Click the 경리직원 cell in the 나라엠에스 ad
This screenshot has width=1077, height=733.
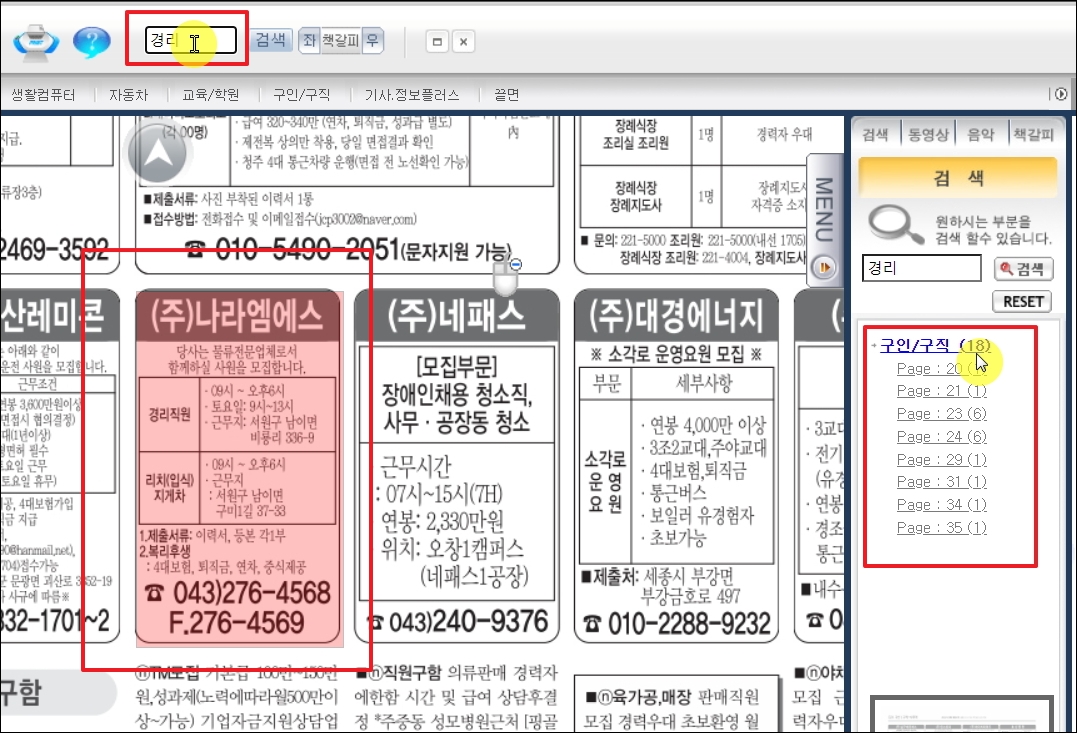click(x=170, y=414)
